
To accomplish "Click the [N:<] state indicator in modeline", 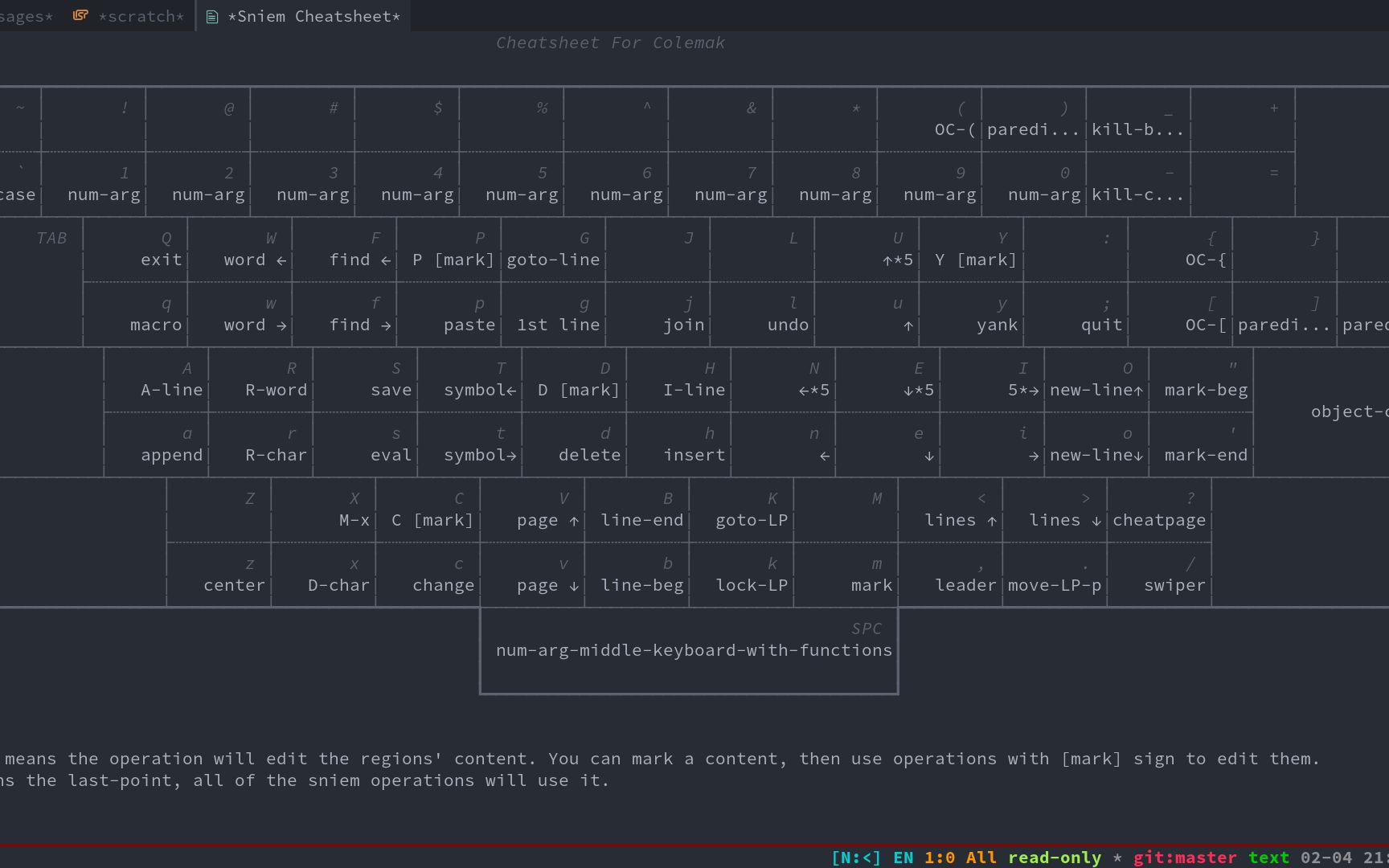I will (856, 858).
